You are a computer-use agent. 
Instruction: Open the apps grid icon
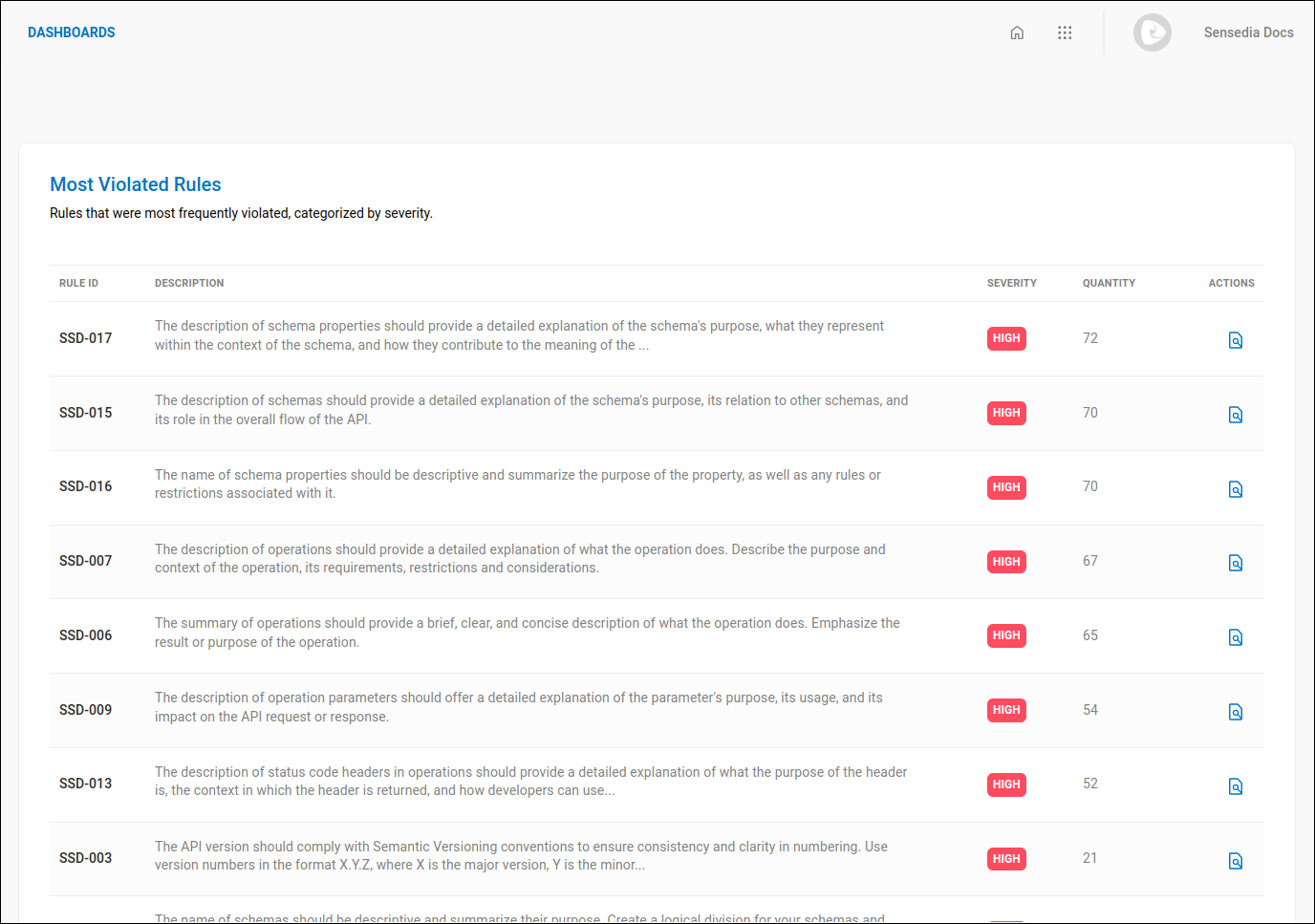[1065, 32]
